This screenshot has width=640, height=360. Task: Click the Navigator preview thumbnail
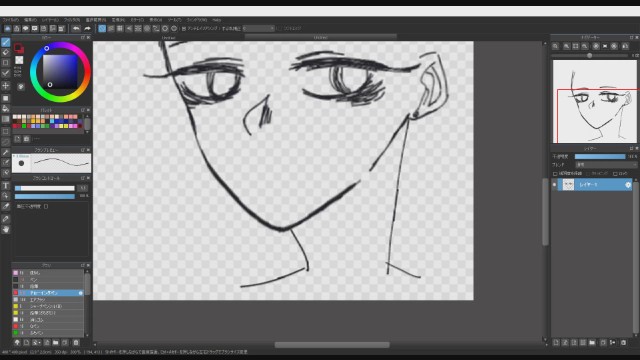pos(595,102)
